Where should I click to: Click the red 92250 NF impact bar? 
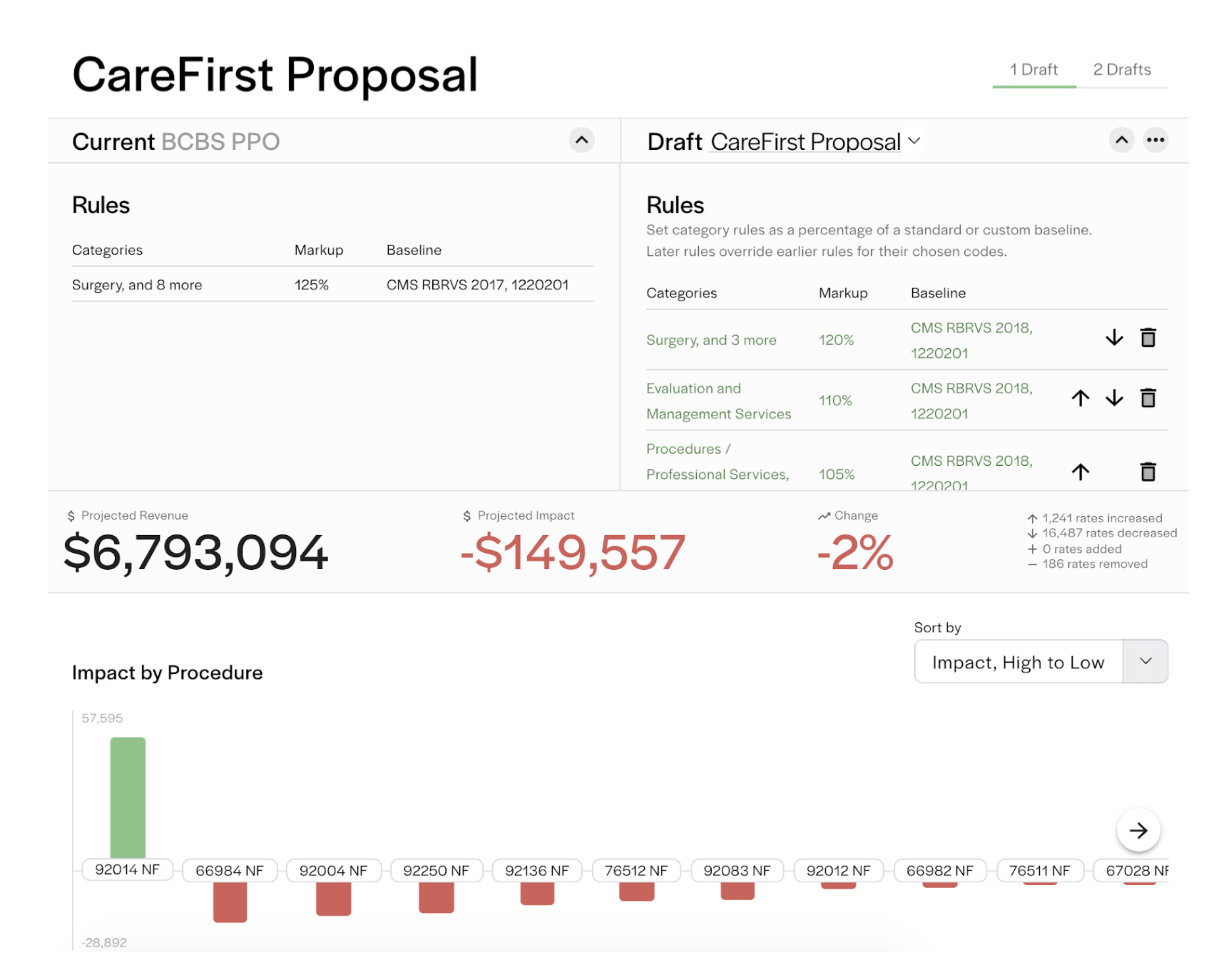[436, 898]
